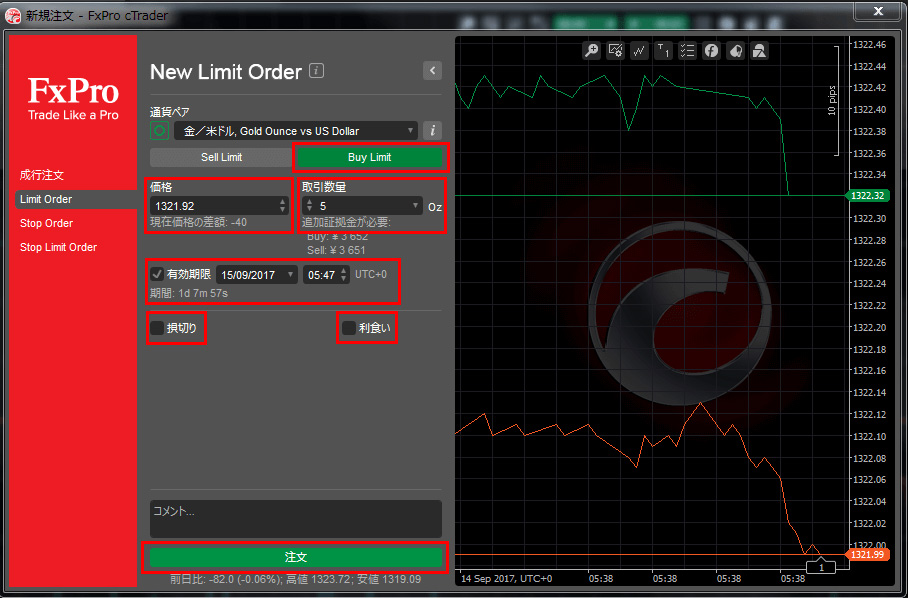This screenshot has width=910, height=598.
Task: Open the expiry date 15/09/2017 dropdown
Action: 257,275
